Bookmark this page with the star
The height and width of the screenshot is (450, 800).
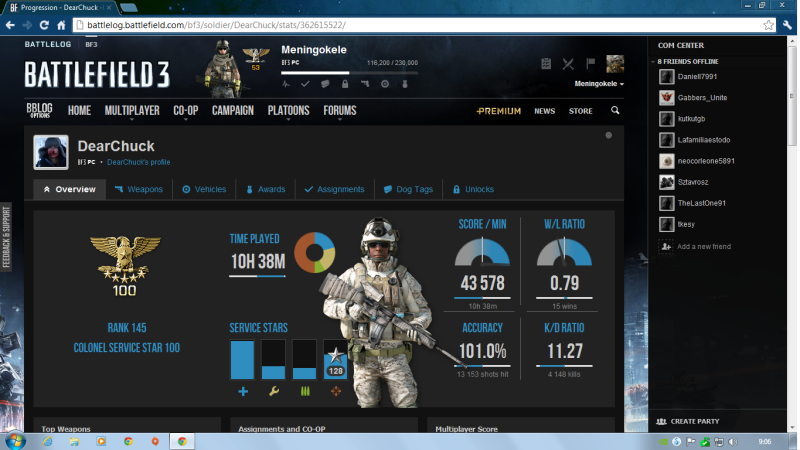(x=768, y=25)
